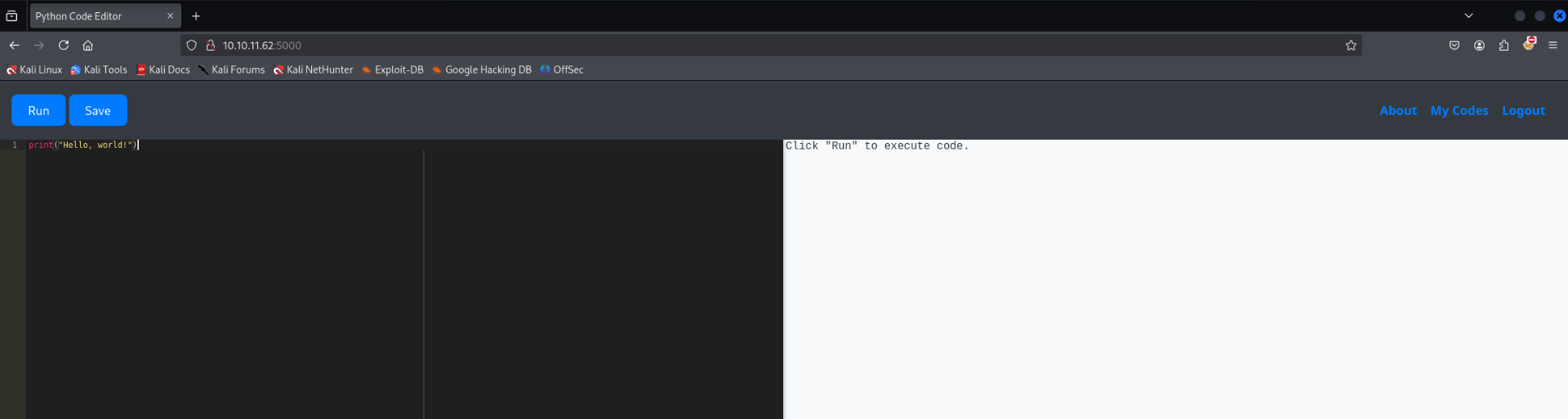
Task: Expand the list all tabs chevron
Action: tap(1468, 16)
